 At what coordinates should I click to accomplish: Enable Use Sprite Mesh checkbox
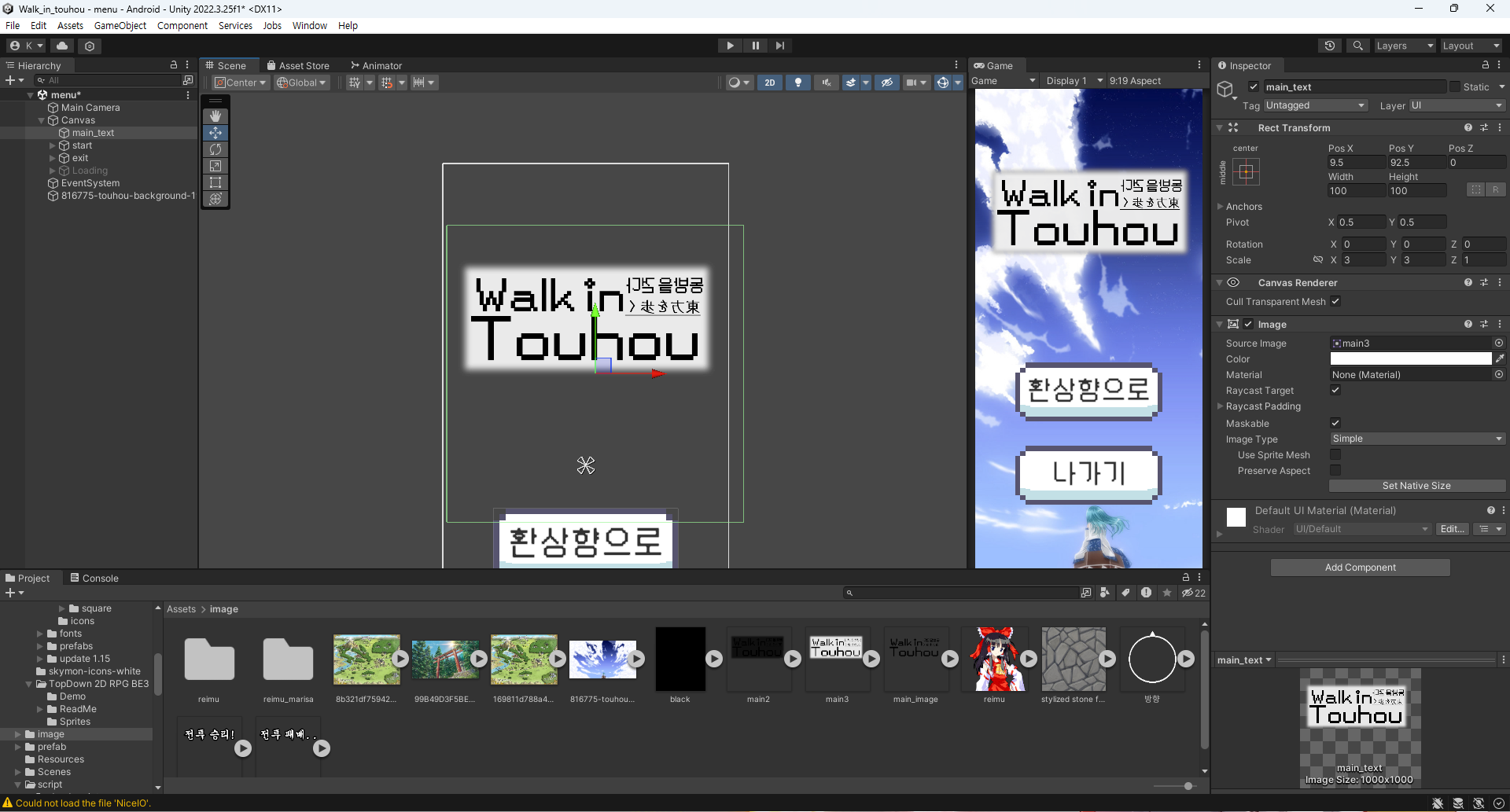(1335, 454)
